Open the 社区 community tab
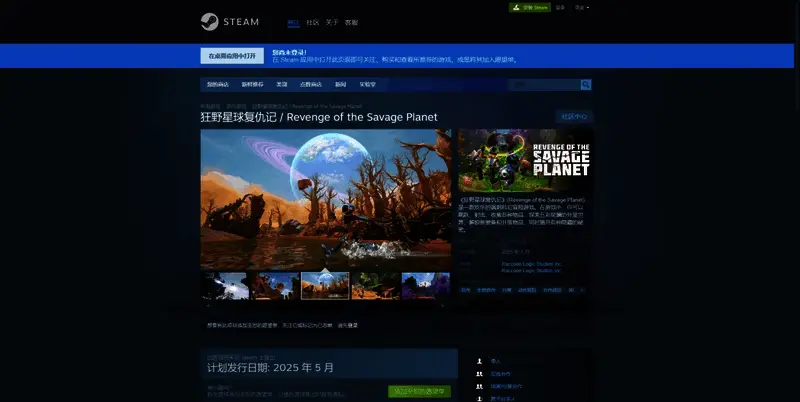 click(313, 22)
